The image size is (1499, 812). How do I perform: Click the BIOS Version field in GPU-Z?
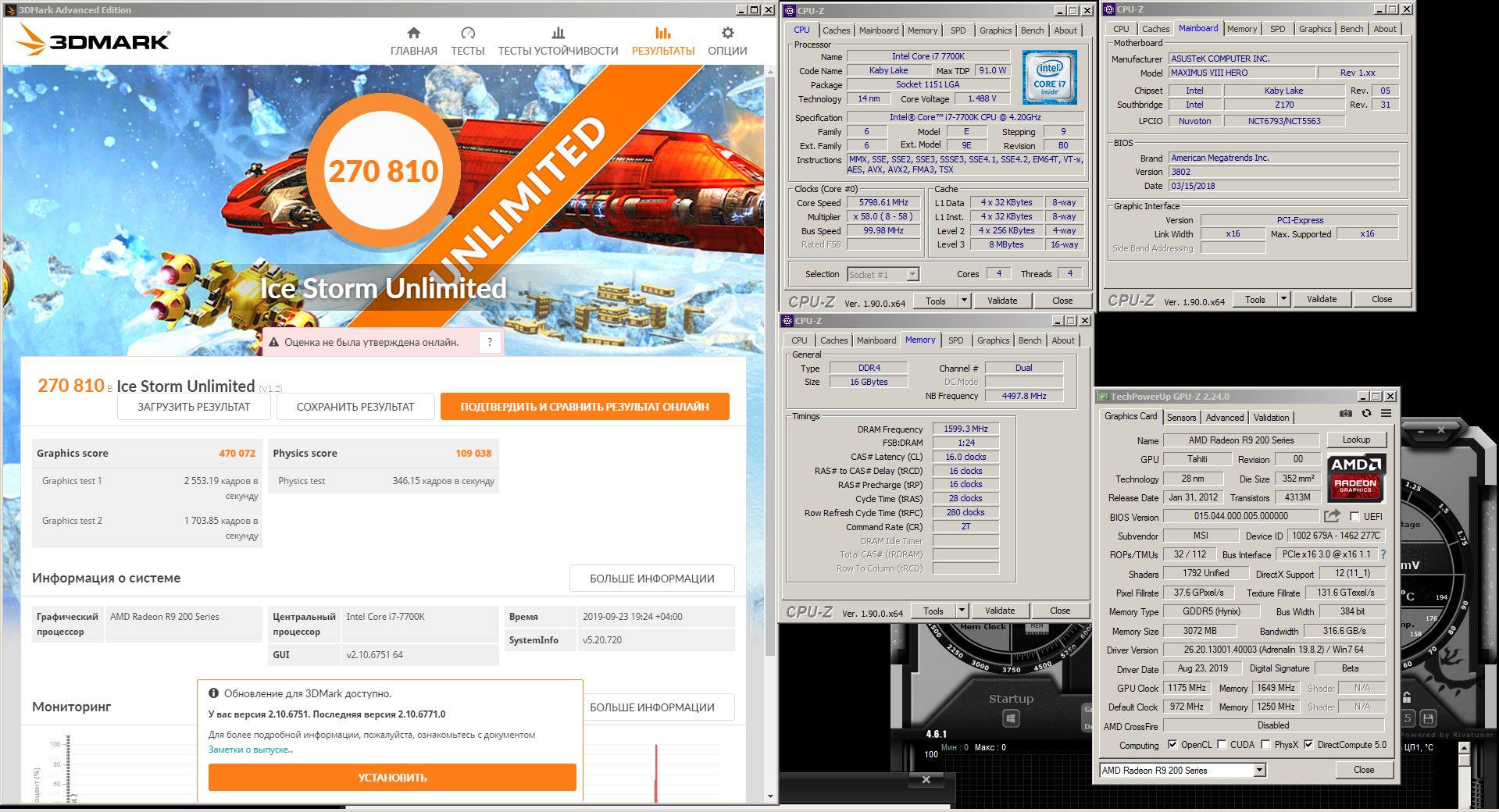(x=1240, y=516)
